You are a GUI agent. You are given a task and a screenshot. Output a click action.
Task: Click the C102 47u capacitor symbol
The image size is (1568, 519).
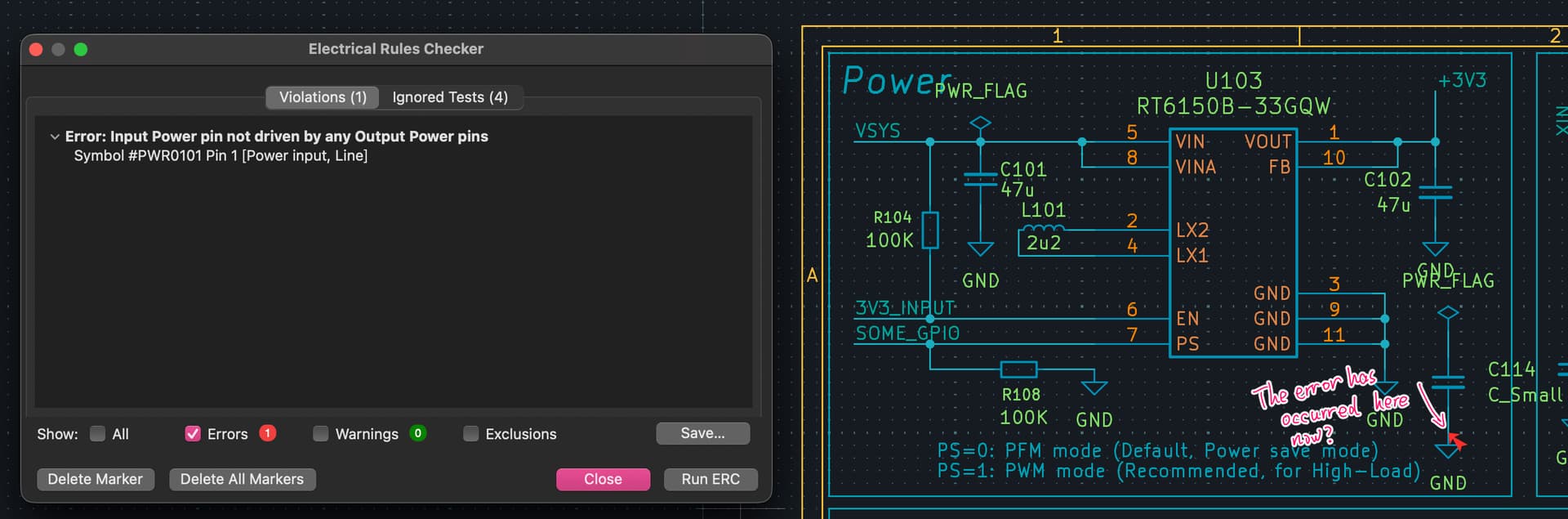(x=1435, y=193)
